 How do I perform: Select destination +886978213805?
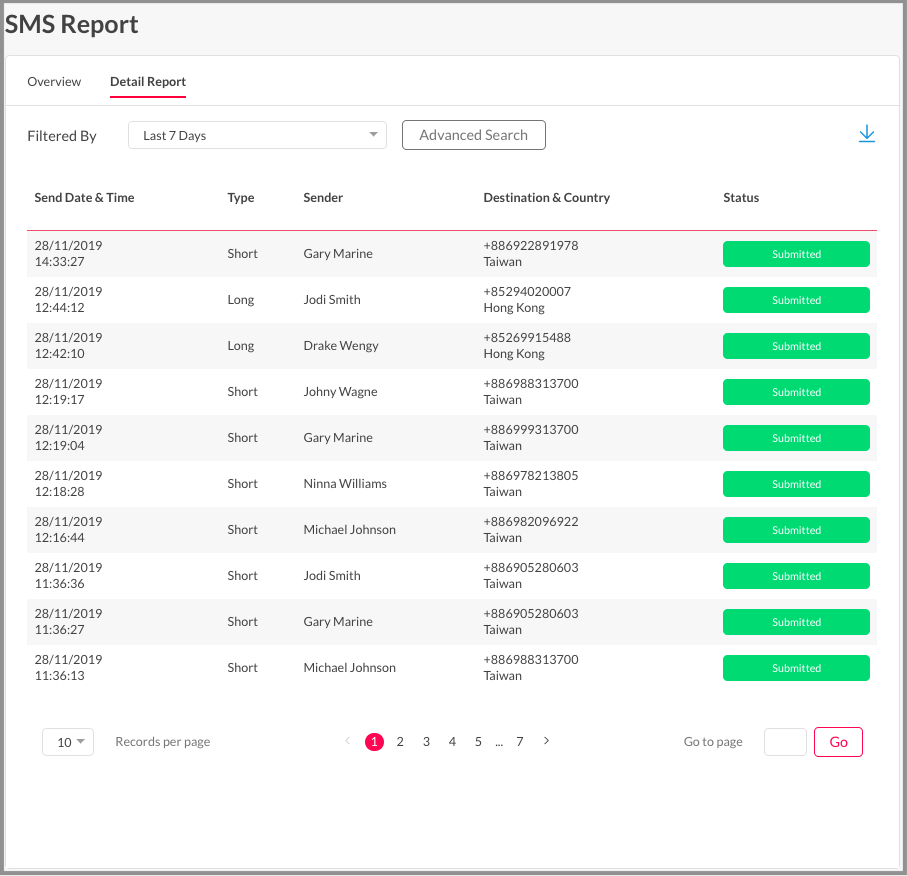[531, 476]
